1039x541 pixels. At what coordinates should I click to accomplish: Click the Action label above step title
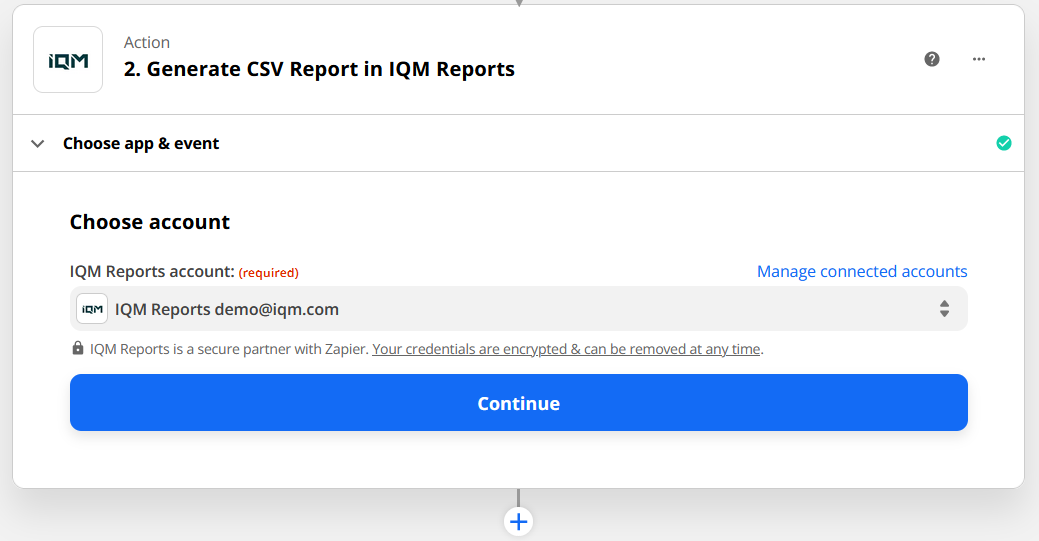click(x=147, y=42)
